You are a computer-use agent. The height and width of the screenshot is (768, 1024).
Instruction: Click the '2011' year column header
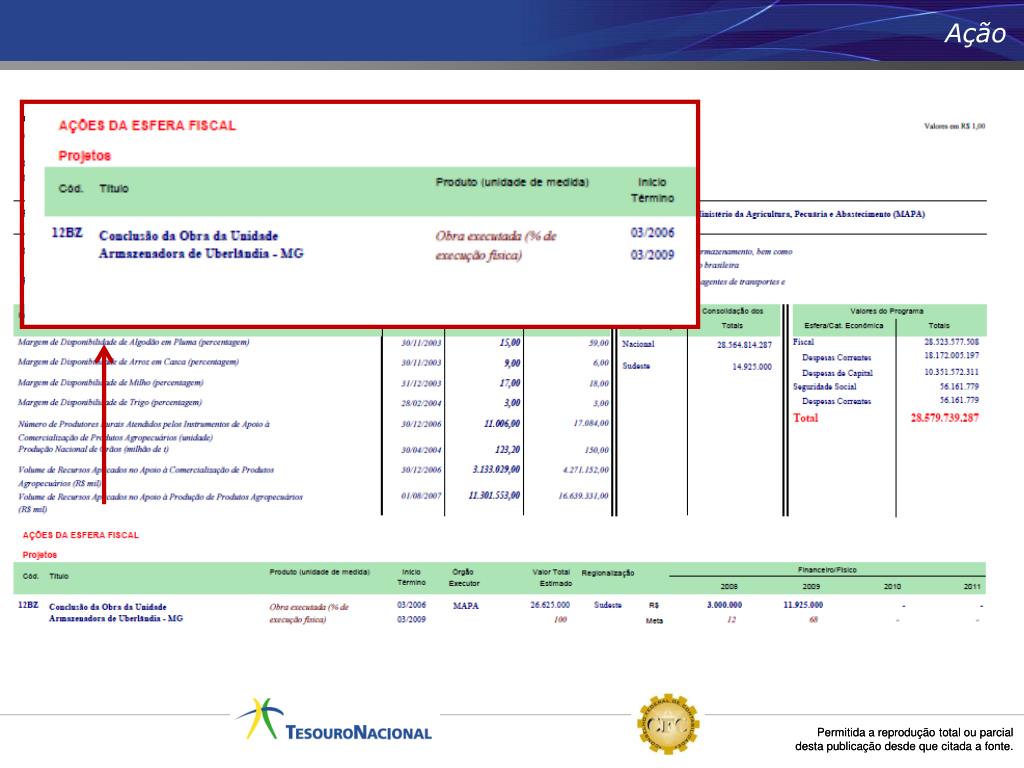tap(972, 586)
